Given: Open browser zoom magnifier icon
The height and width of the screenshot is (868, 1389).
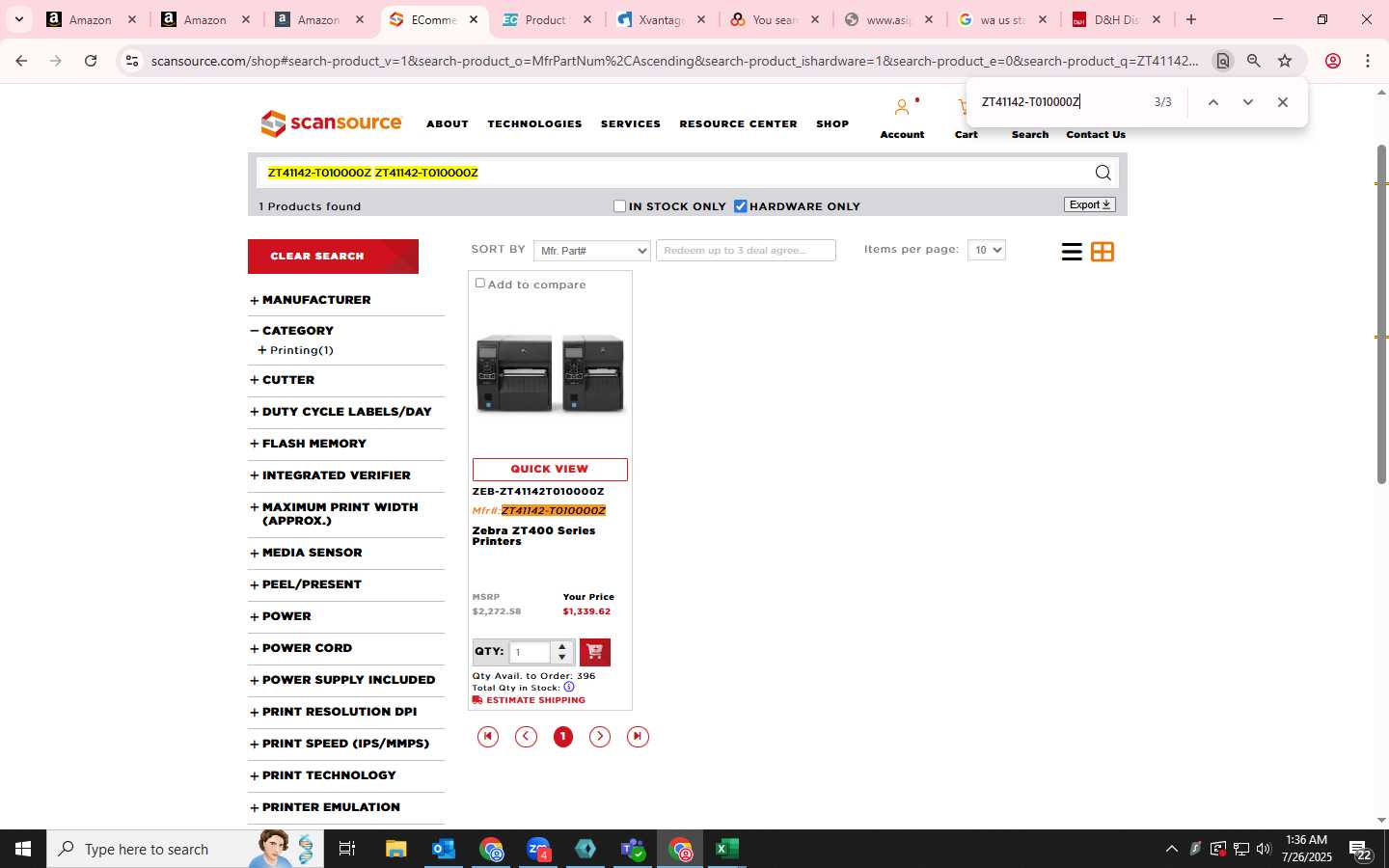Looking at the screenshot, I should point(1254,61).
